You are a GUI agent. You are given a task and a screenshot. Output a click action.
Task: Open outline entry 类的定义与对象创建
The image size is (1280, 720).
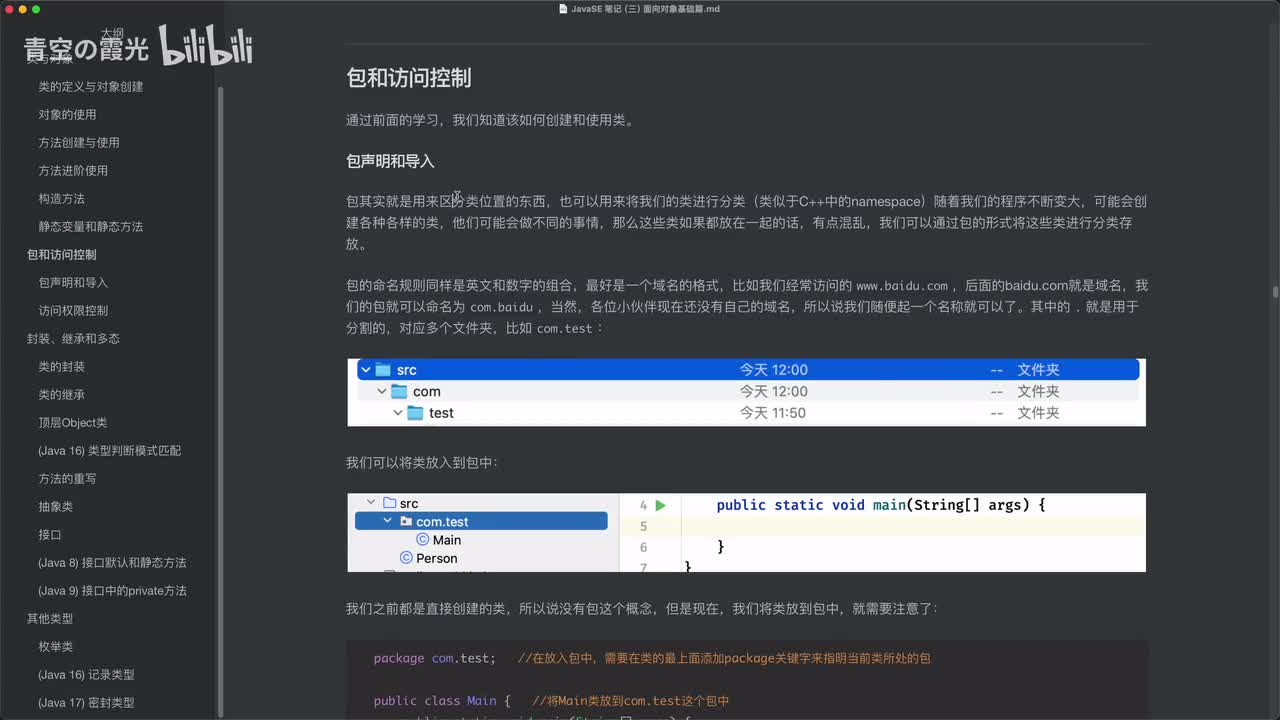point(90,87)
